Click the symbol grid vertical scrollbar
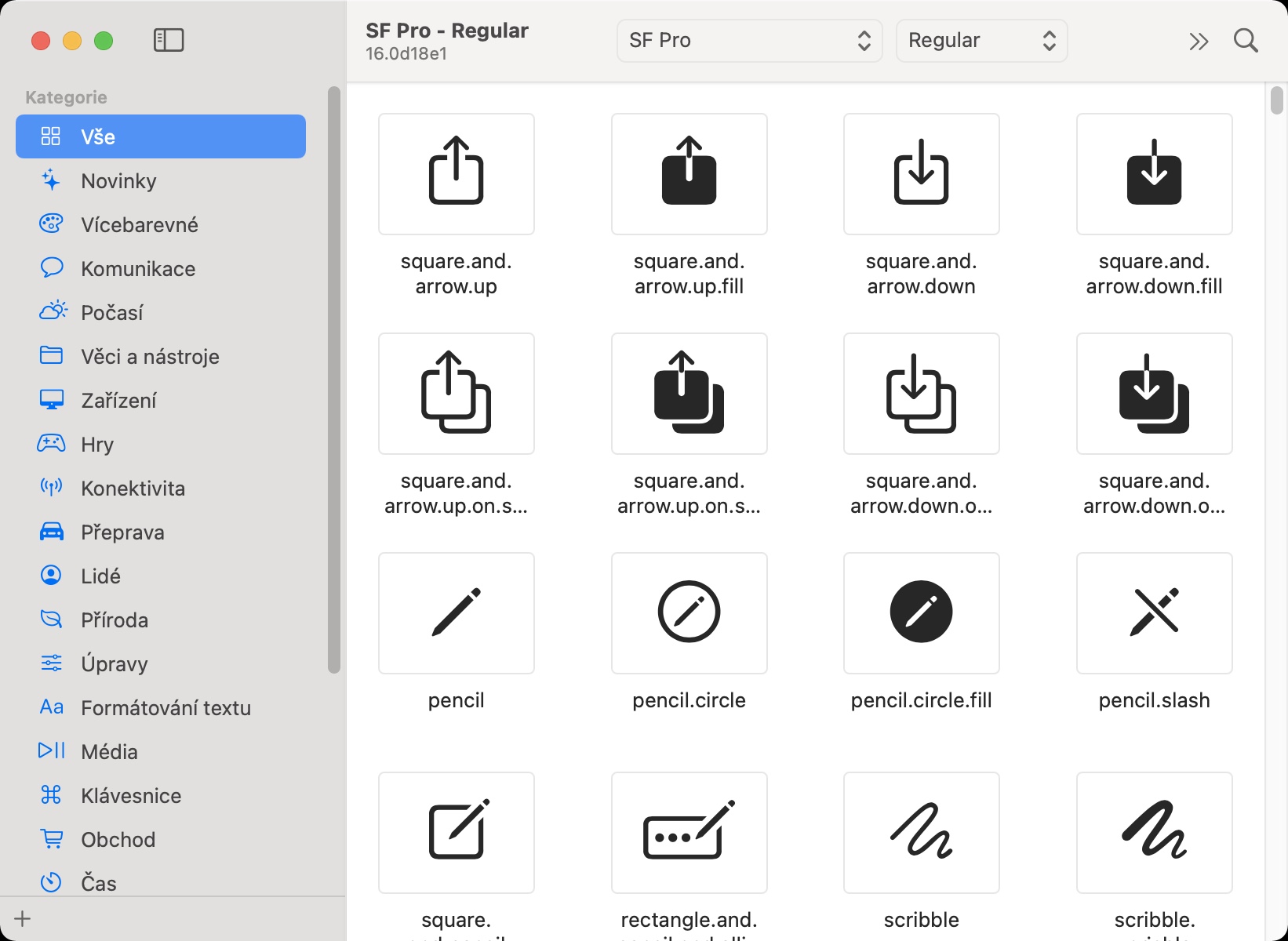Image resolution: width=1288 pixels, height=941 pixels. [1276, 100]
